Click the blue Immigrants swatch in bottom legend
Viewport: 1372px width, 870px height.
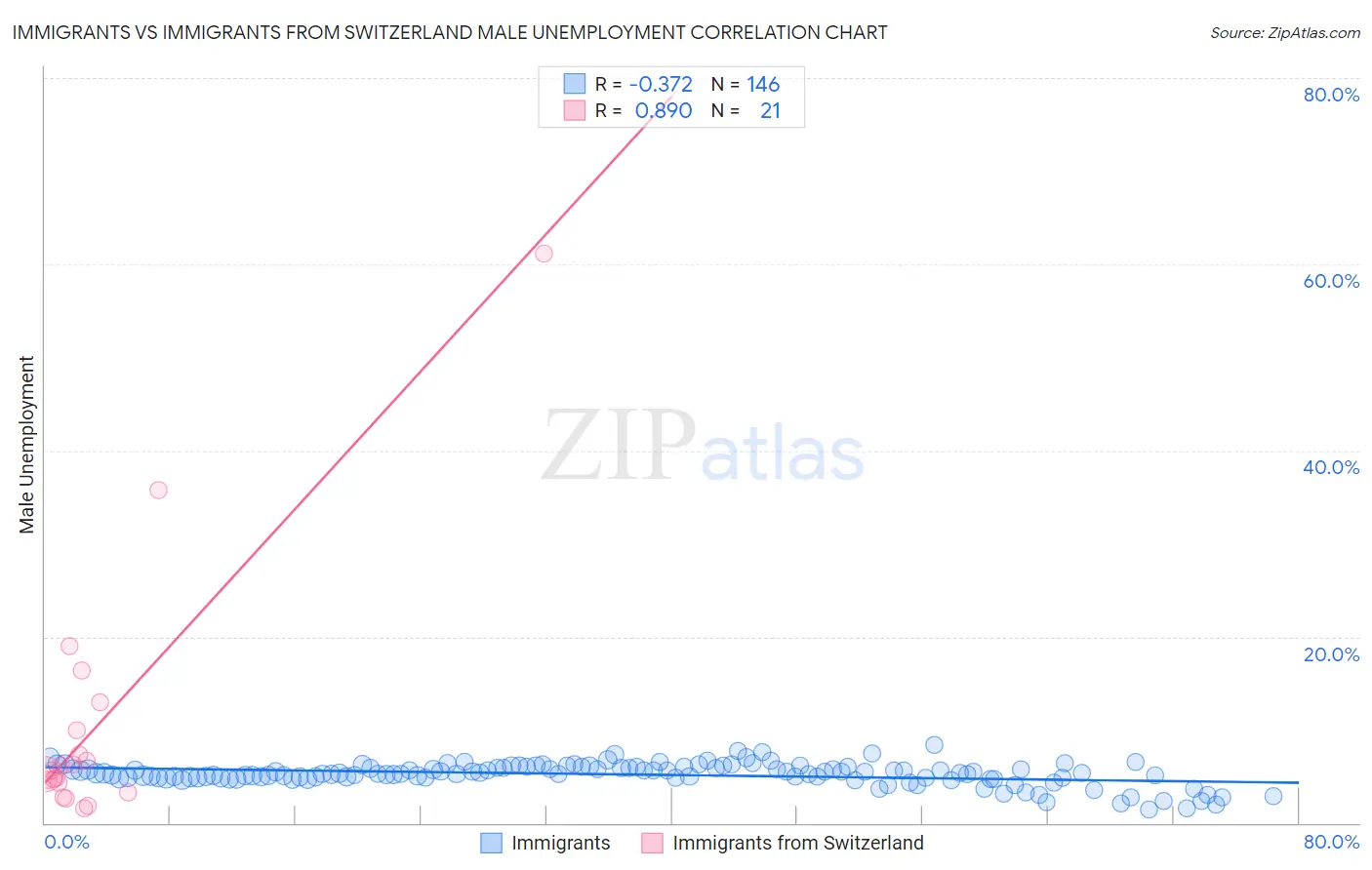[x=492, y=843]
